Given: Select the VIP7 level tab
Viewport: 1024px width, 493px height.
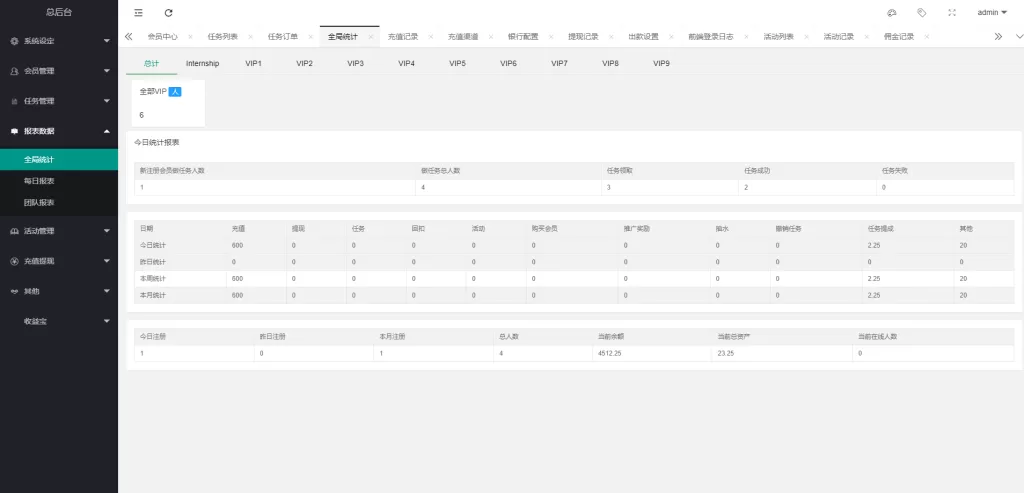Looking at the screenshot, I should pos(559,64).
